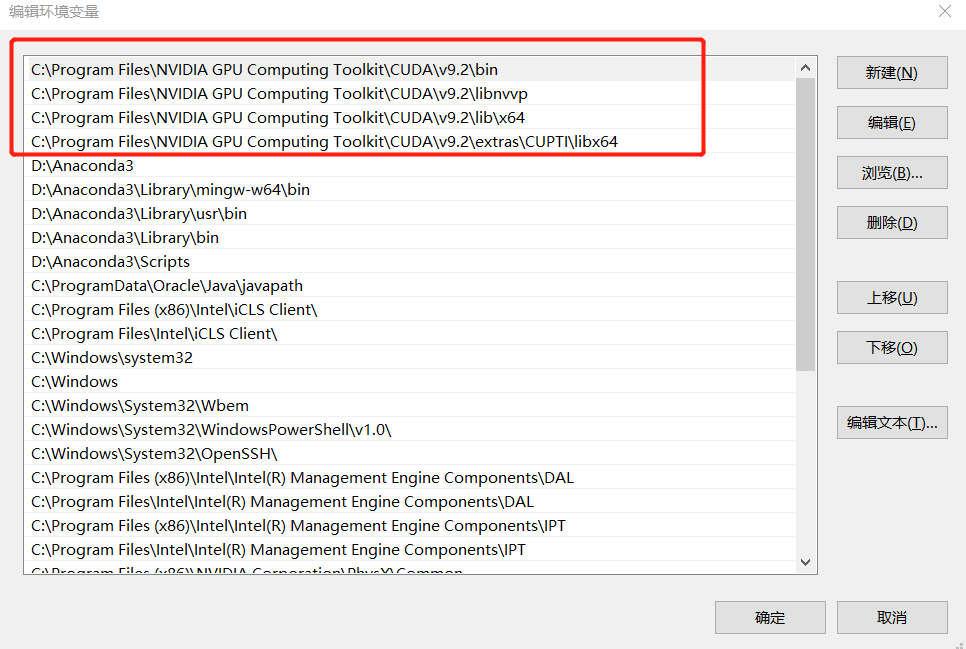Viewport: 966px width, 649px height.
Task: Click the 编辑(E) button
Action: pyautogui.click(x=891, y=123)
